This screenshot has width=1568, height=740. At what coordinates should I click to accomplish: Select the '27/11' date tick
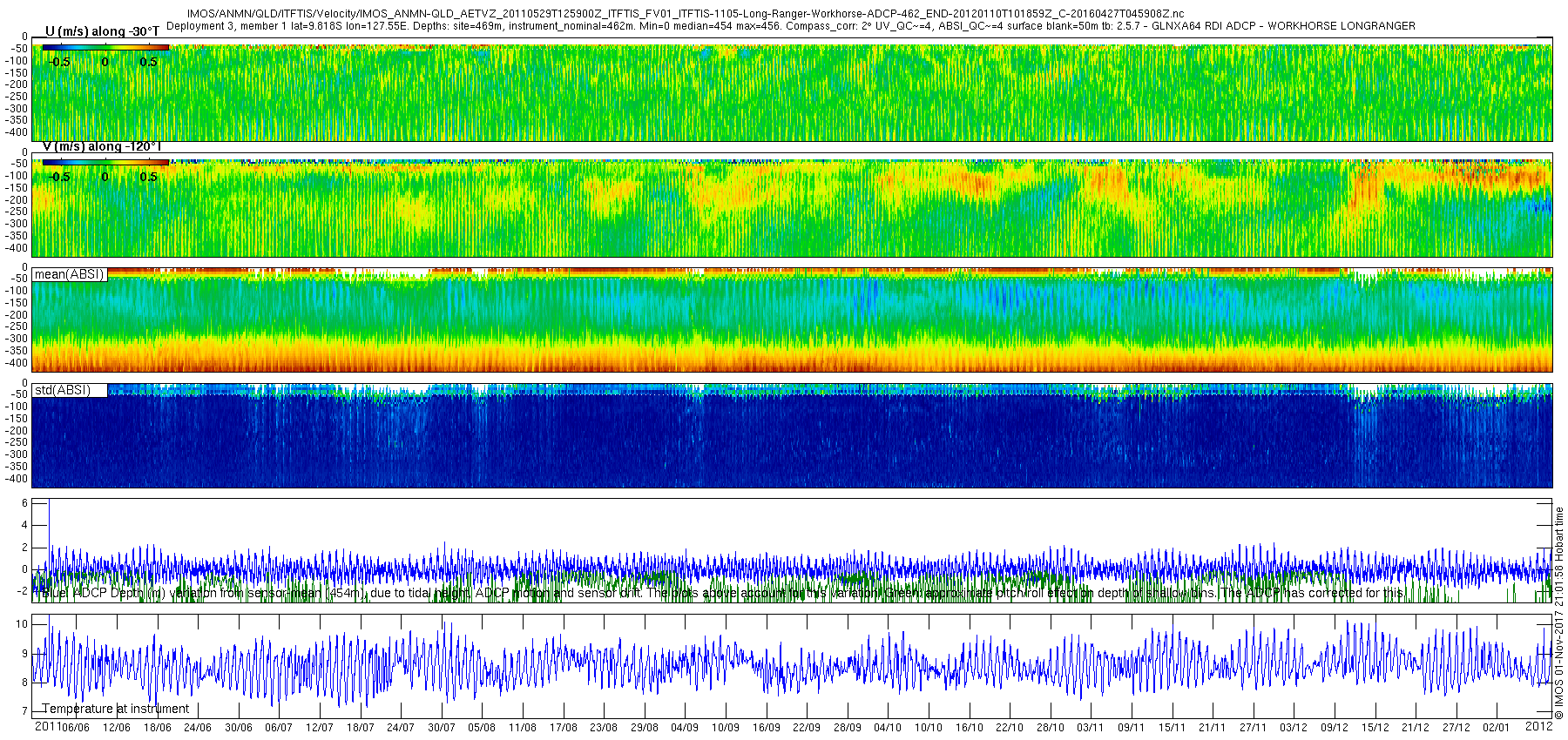click(1254, 728)
